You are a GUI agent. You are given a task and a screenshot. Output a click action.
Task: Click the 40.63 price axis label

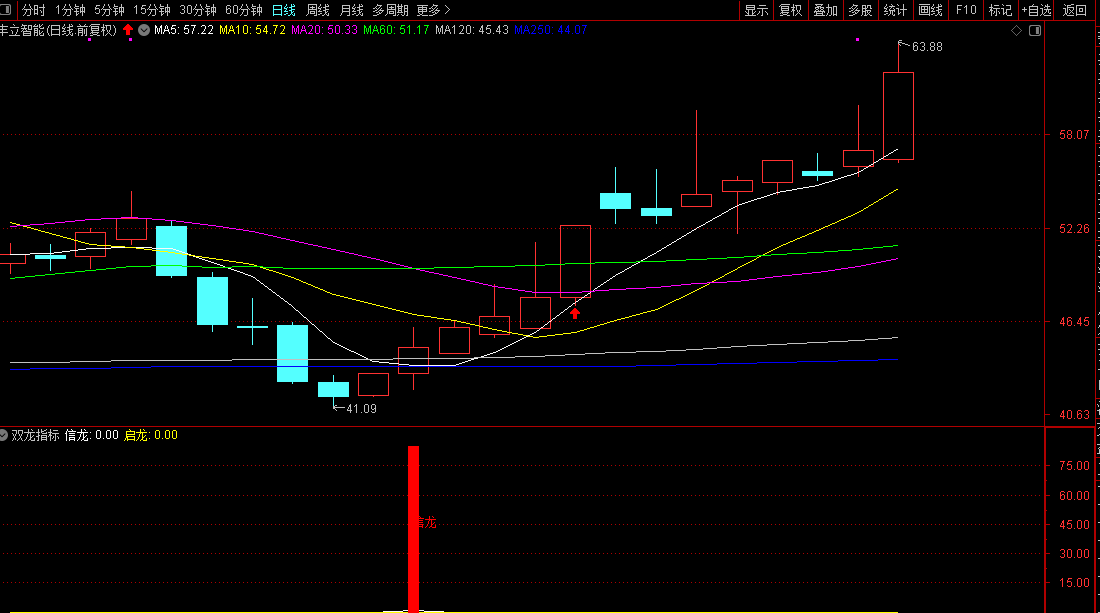[1074, 415]
